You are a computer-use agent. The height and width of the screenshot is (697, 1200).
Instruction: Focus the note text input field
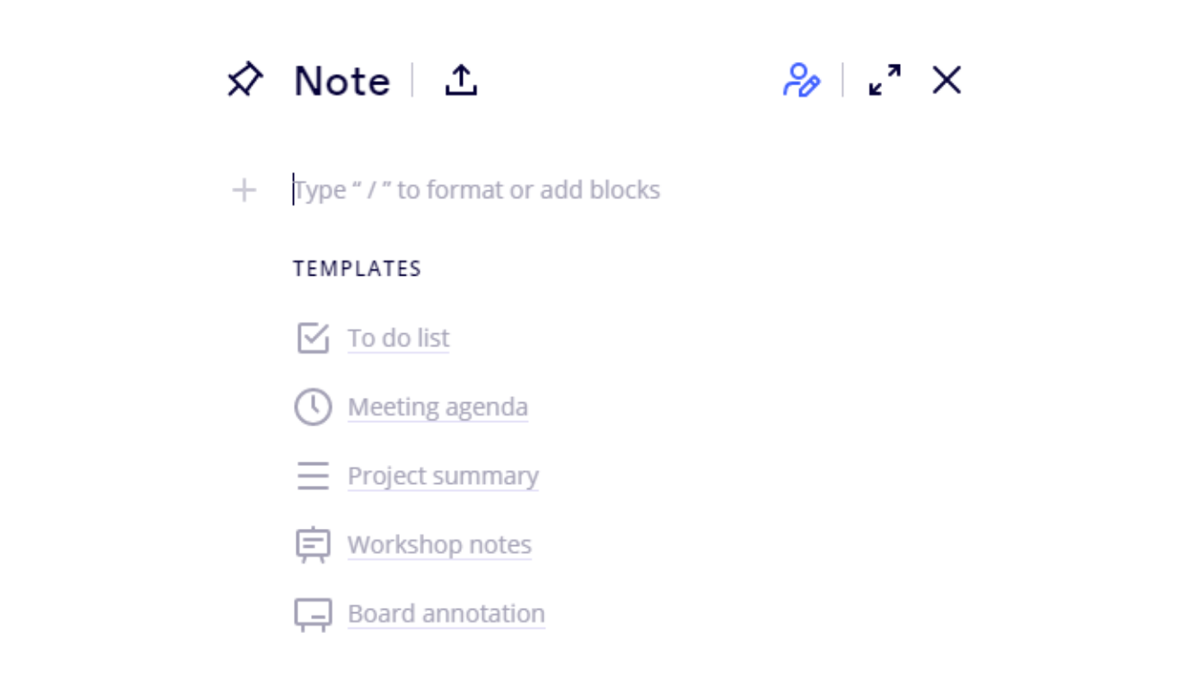point(600,190)
